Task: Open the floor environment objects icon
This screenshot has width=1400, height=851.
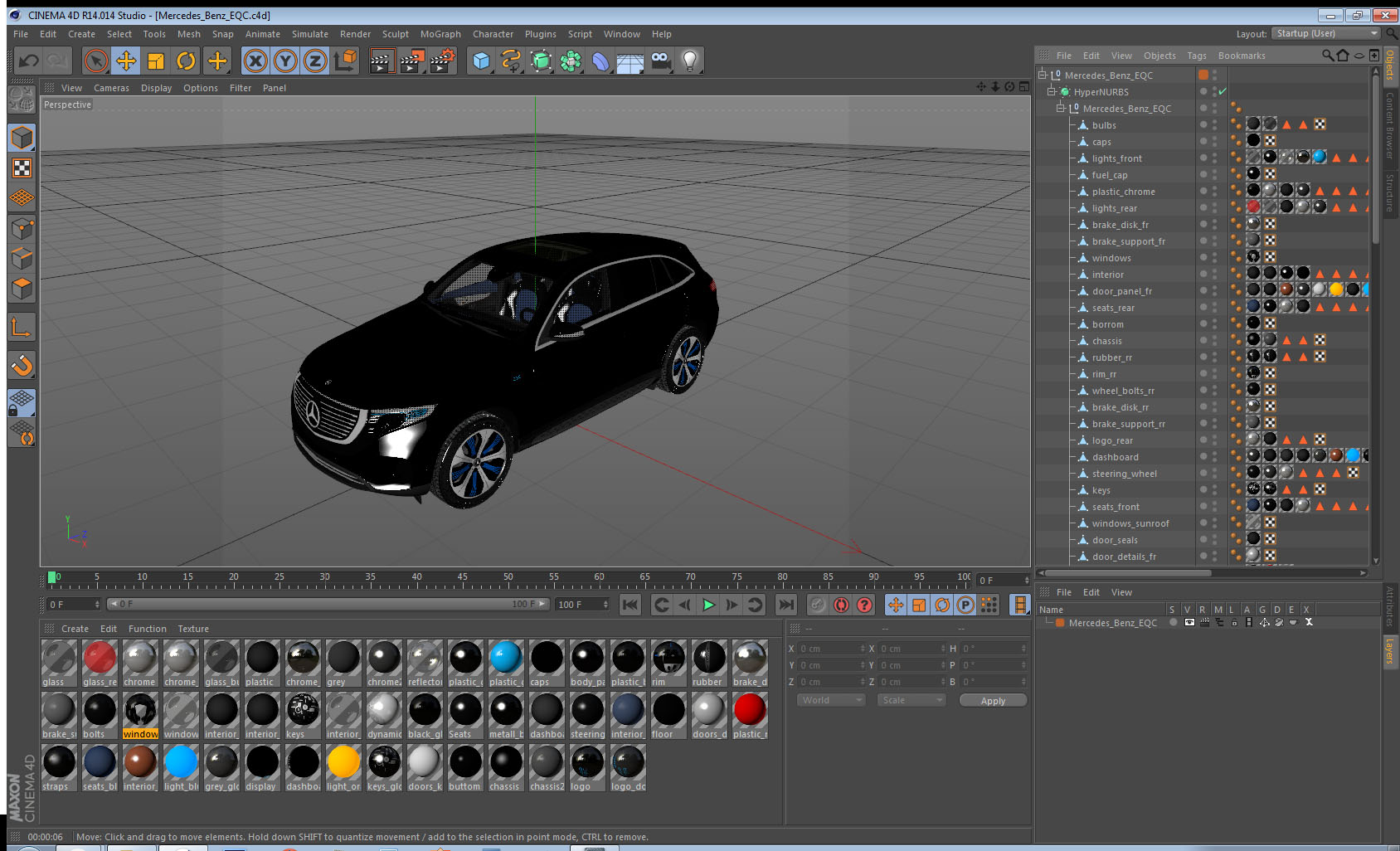Action: pyautogui.click(x=630, y=61)
